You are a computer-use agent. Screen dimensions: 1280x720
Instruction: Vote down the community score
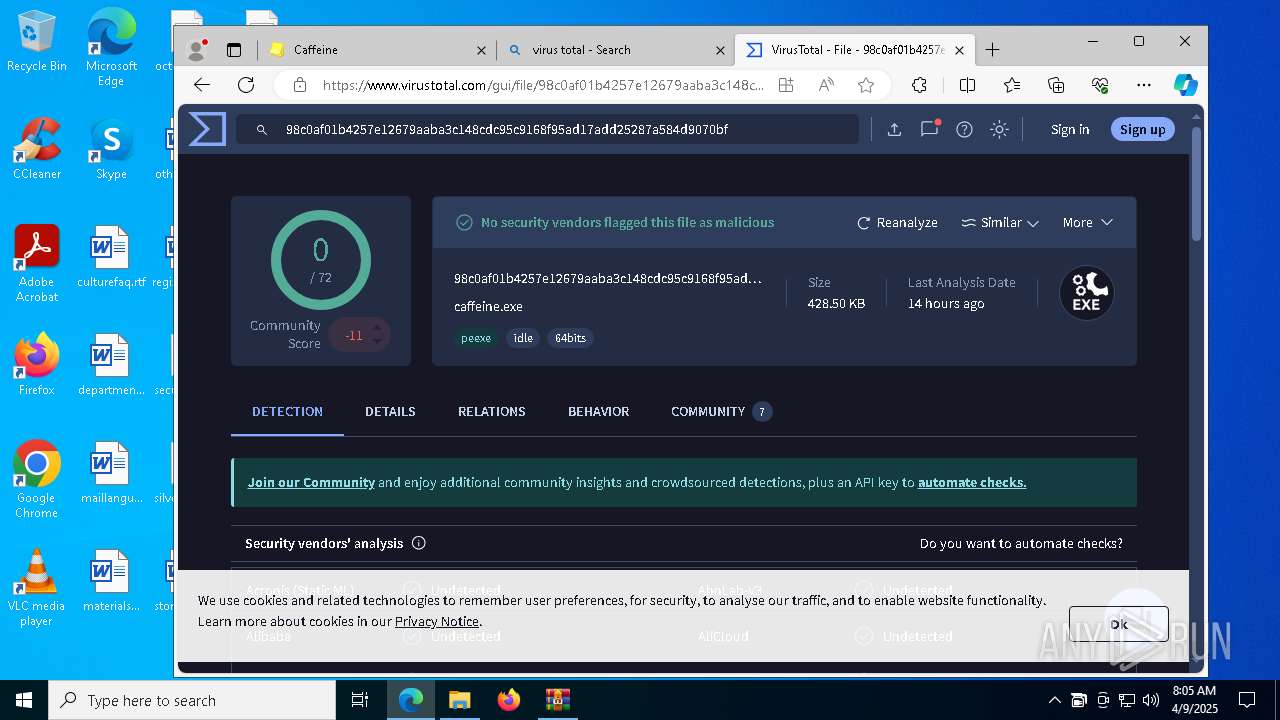coord(377,342)
